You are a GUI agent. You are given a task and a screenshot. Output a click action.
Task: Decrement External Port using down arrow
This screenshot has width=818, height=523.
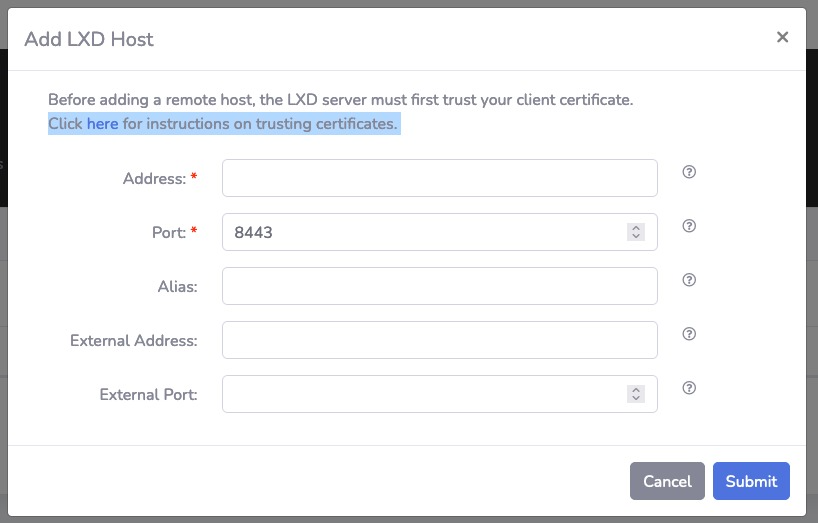pyautogui.click(x=636, y=398)
